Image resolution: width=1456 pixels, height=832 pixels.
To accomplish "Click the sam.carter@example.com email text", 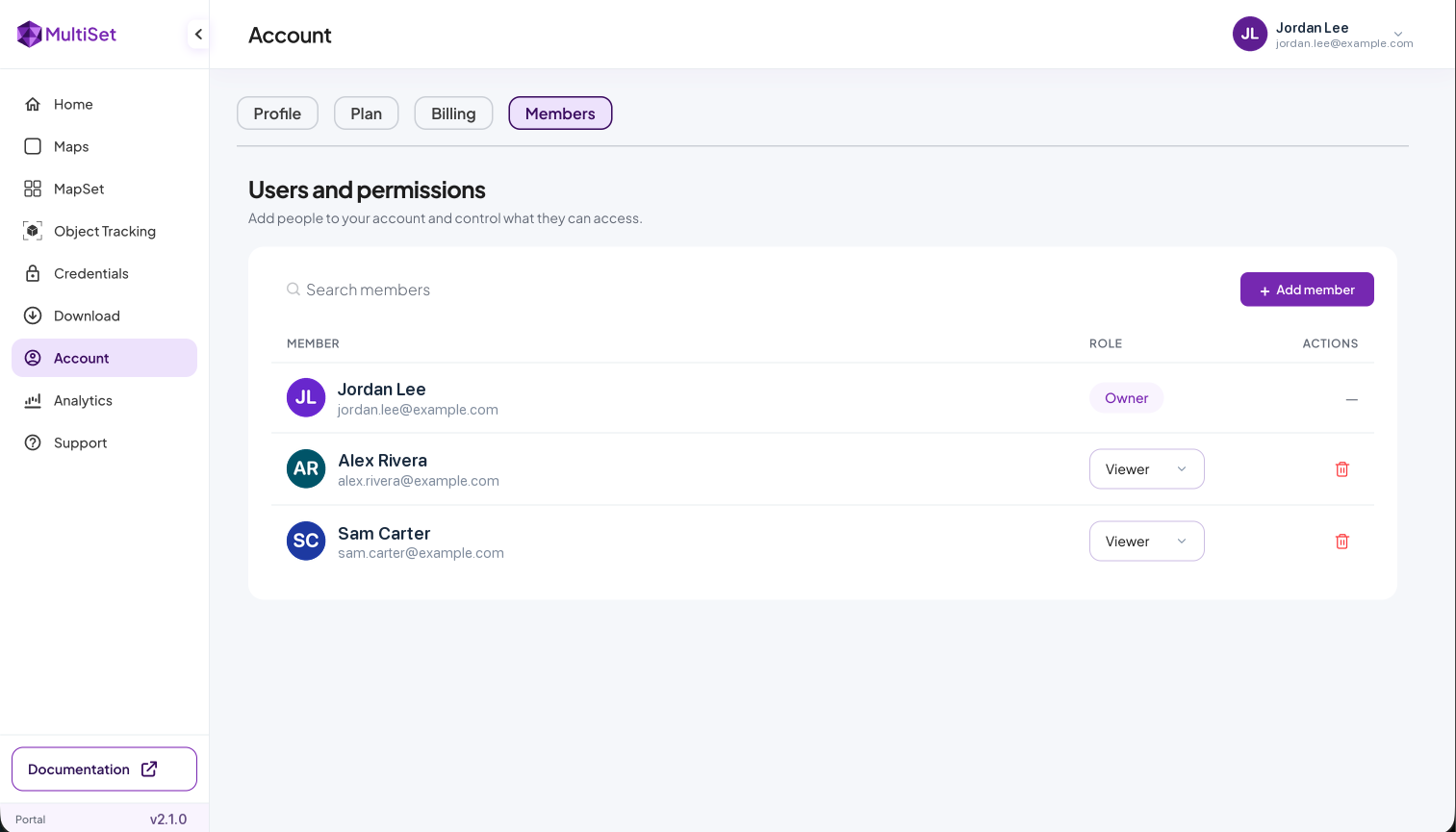I will pos(421,553).
